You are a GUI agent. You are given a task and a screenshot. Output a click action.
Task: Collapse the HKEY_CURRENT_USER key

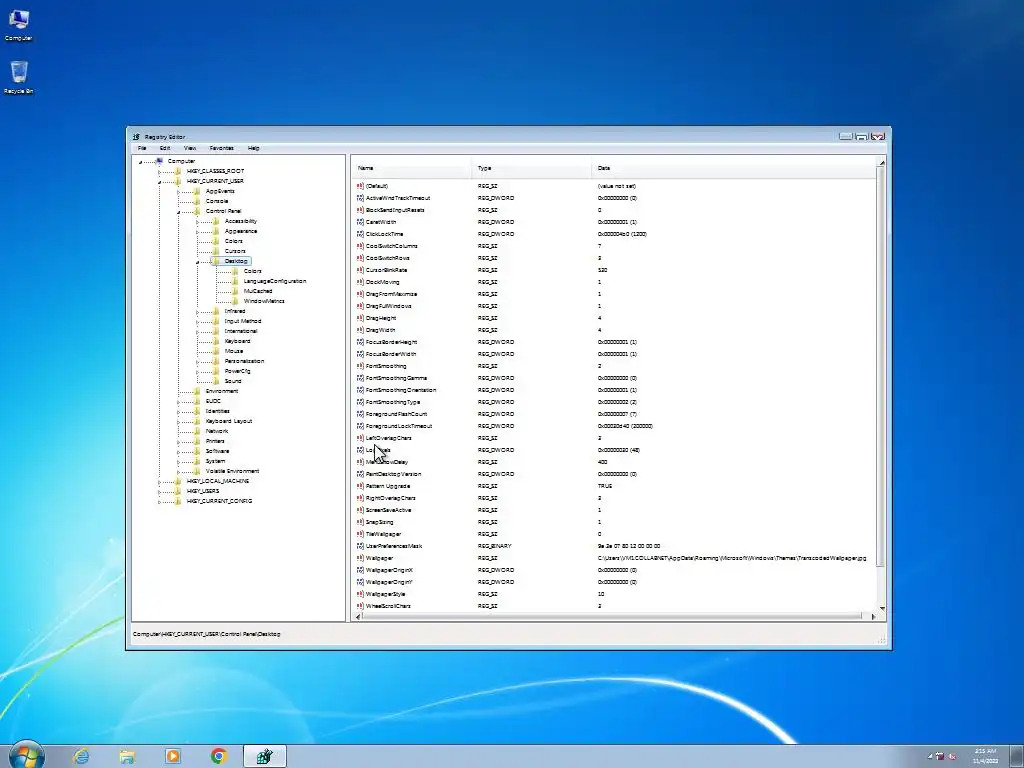(159, 182)
